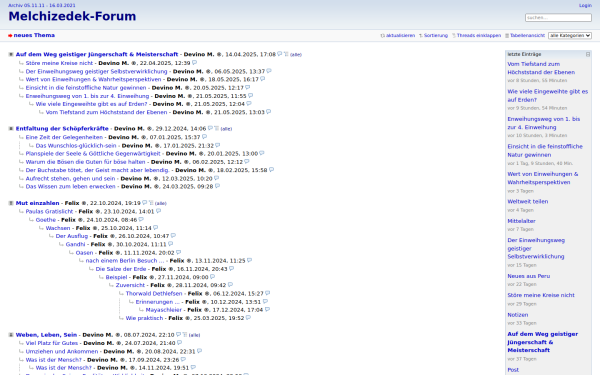The image size is (600, 375).
Task: Click 'neues Thema' to start a topic
Action: pos(34,35)
